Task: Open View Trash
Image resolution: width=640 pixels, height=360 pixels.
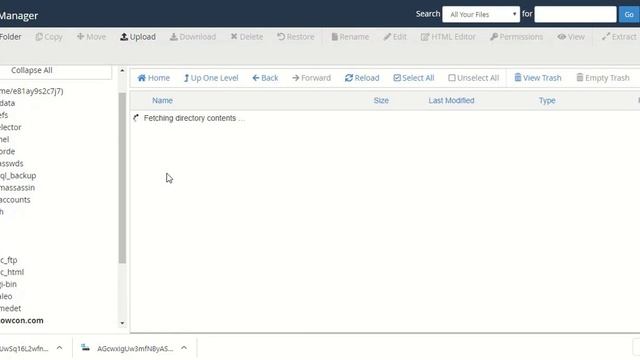Action: pyautogui.click(x=538, y=78)
